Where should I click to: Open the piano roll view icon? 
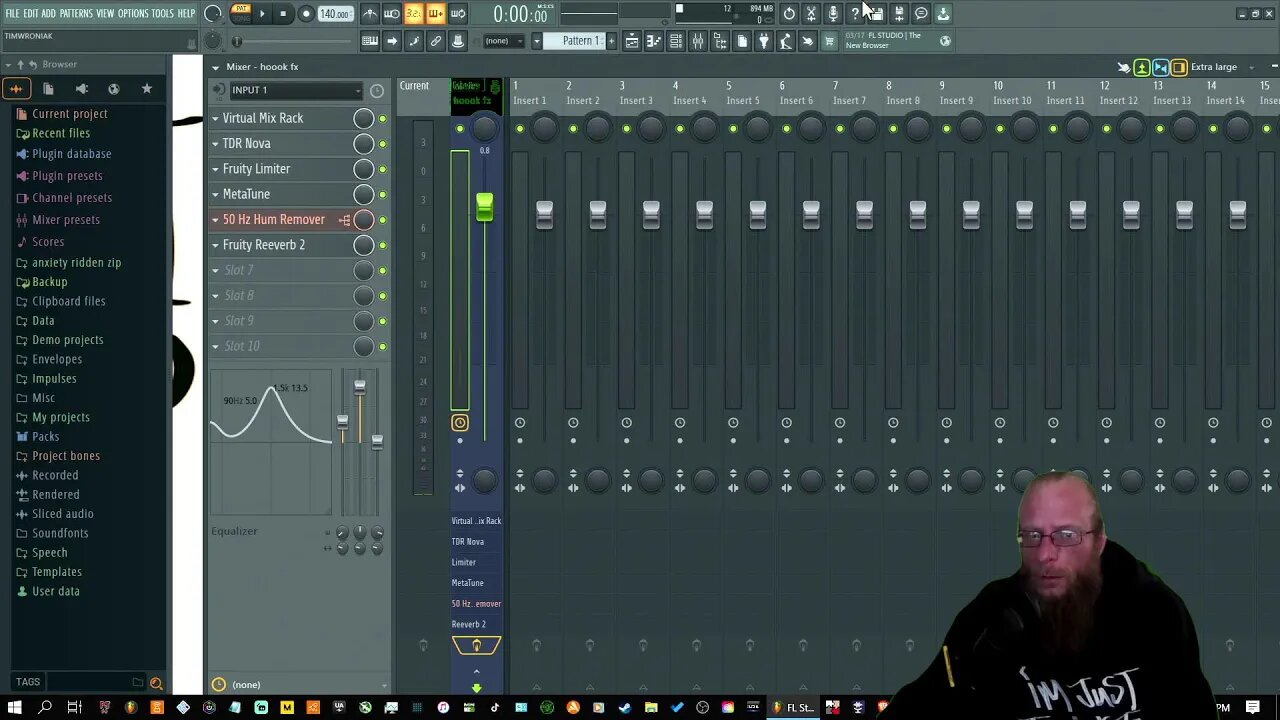pos(654,41)
